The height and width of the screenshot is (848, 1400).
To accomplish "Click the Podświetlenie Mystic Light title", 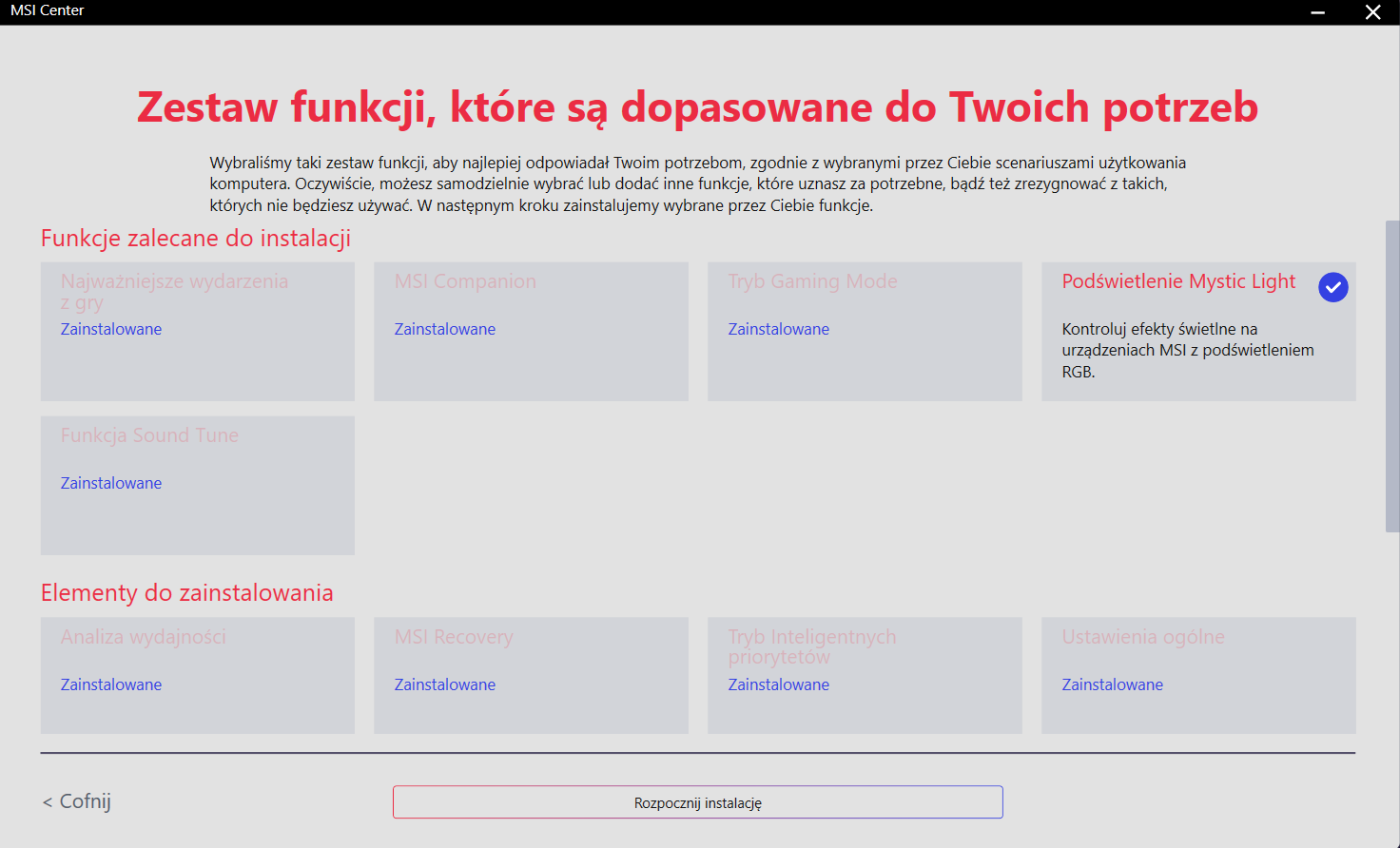I will click(1178, 281).
